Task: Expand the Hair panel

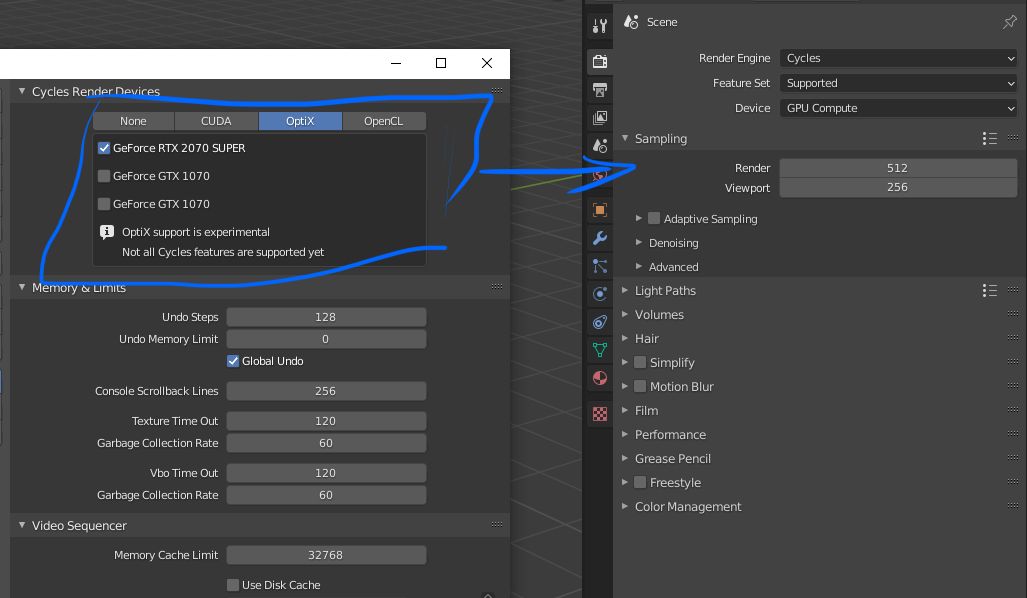Action: click(625, 339)
